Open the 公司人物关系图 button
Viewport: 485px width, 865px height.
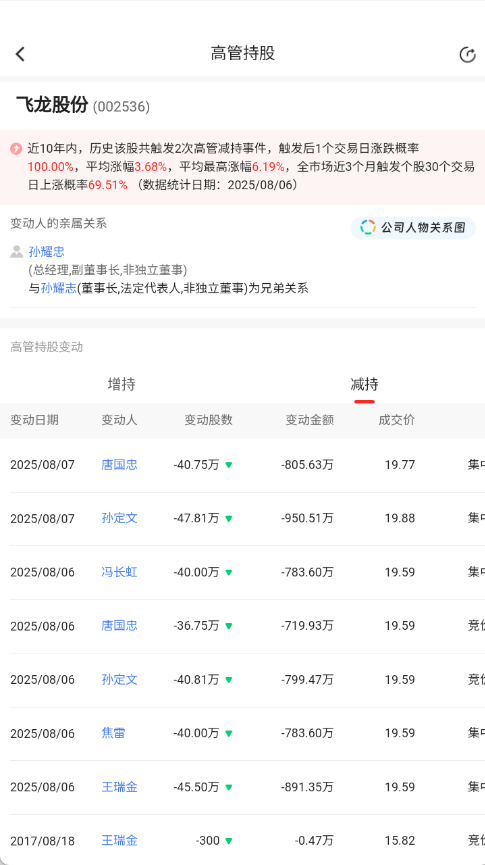point(413,227)
